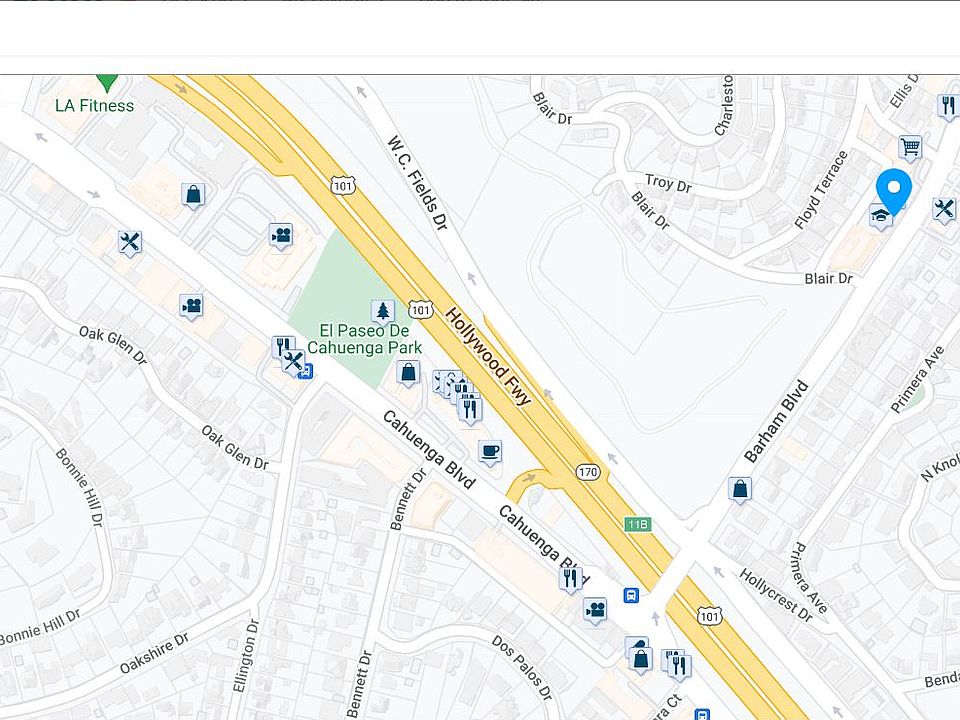Click the movie camera icon near Dos Palos Dr

[x=594, y=610]
